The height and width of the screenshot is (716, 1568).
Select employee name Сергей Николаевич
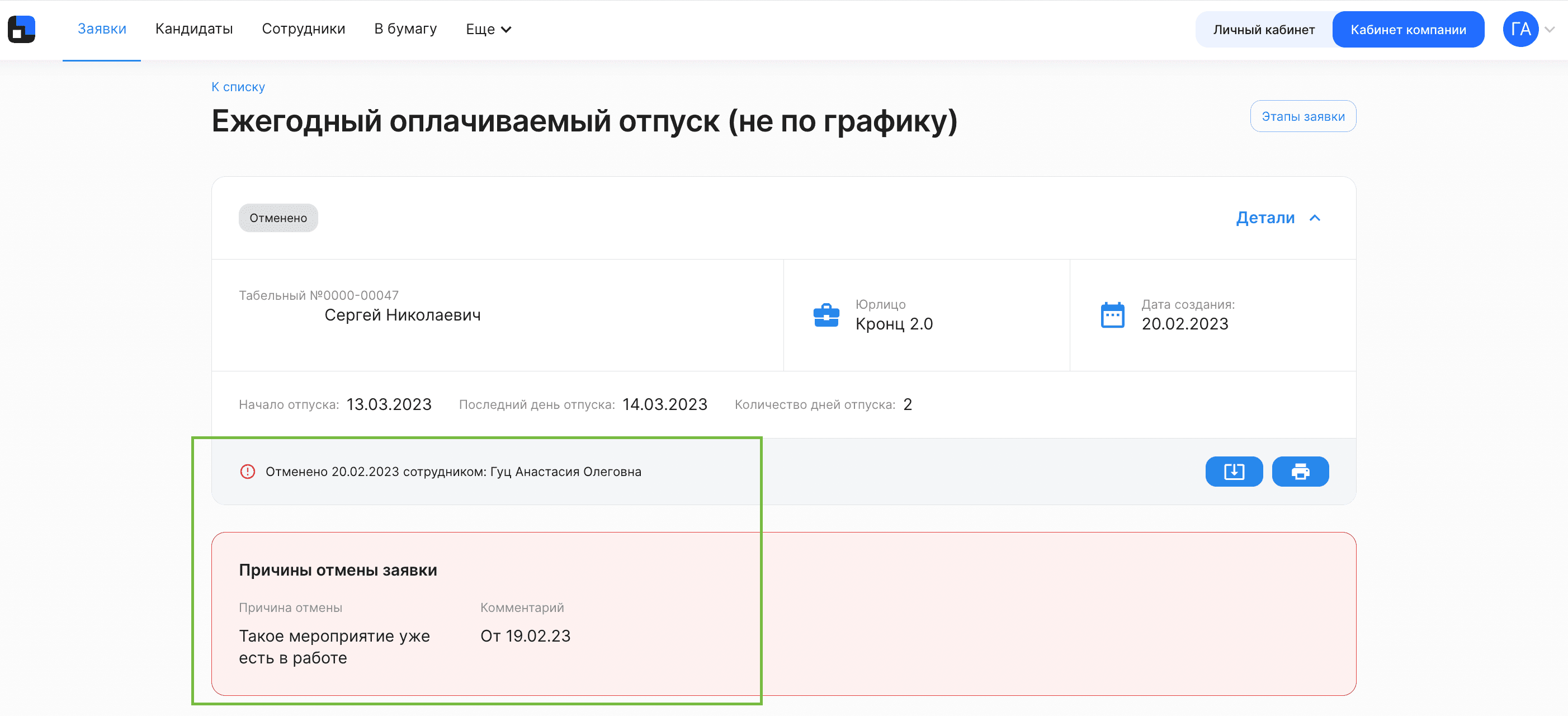click(403, 315)
